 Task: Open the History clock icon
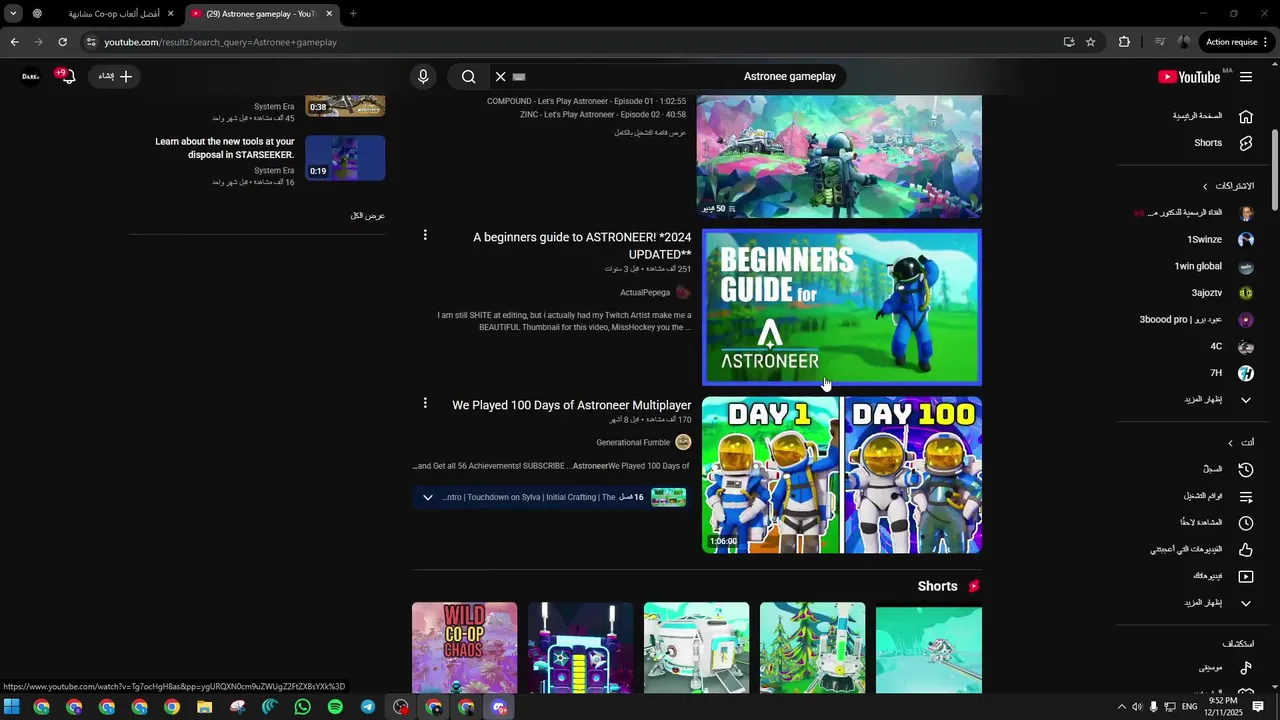[1246, 469]
